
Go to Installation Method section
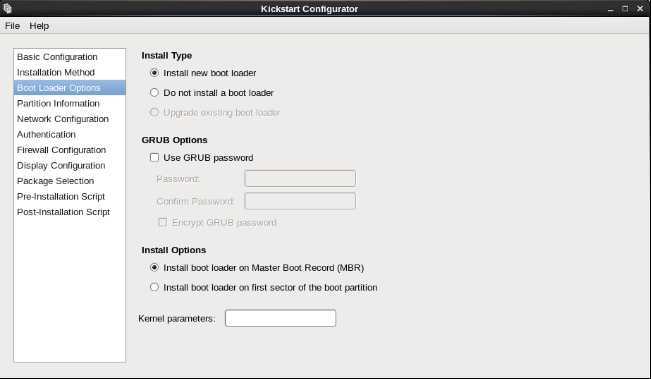click(x=69, y=72)
